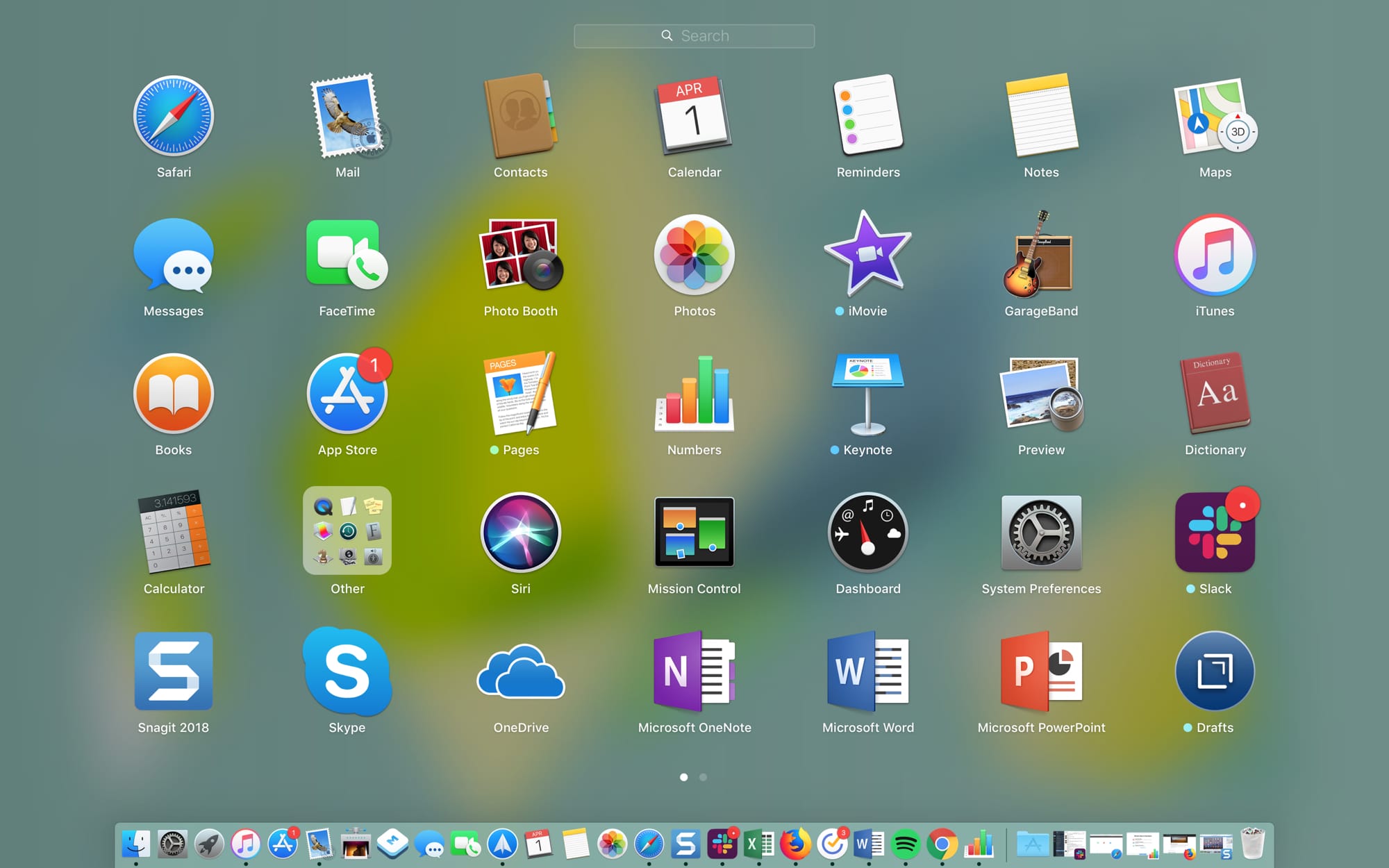The height and width of the screenshot is (868, 1389).
Task: Launch Microsoft OneNote
Action: (694, 671)
